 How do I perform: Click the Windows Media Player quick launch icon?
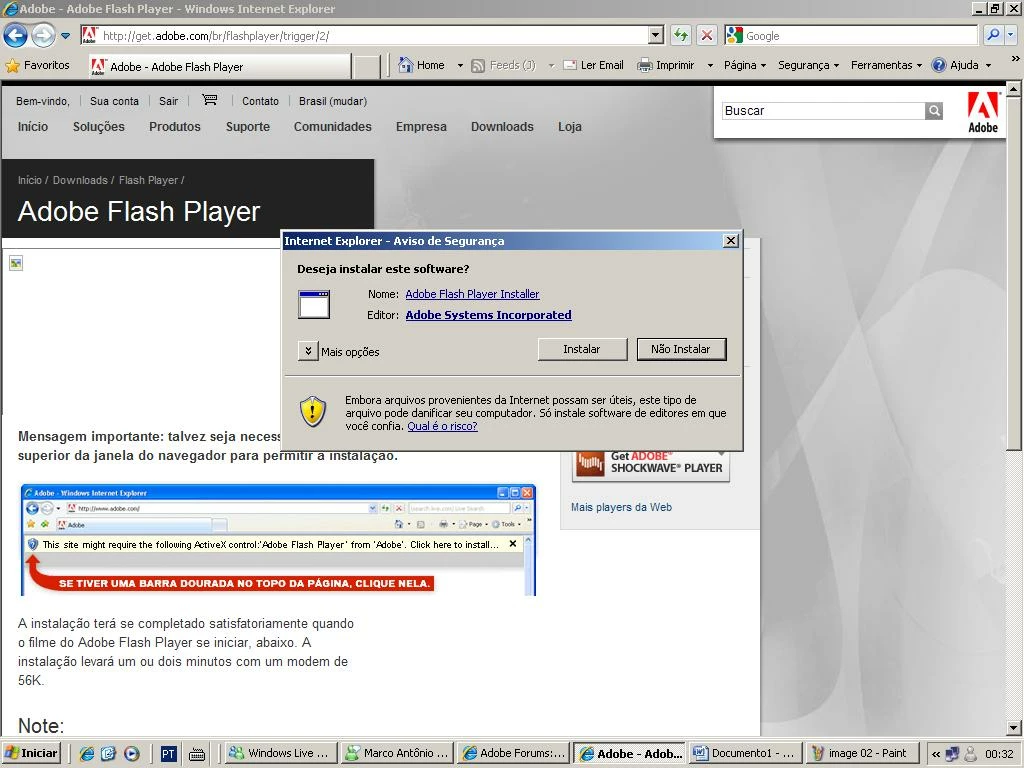131,754
